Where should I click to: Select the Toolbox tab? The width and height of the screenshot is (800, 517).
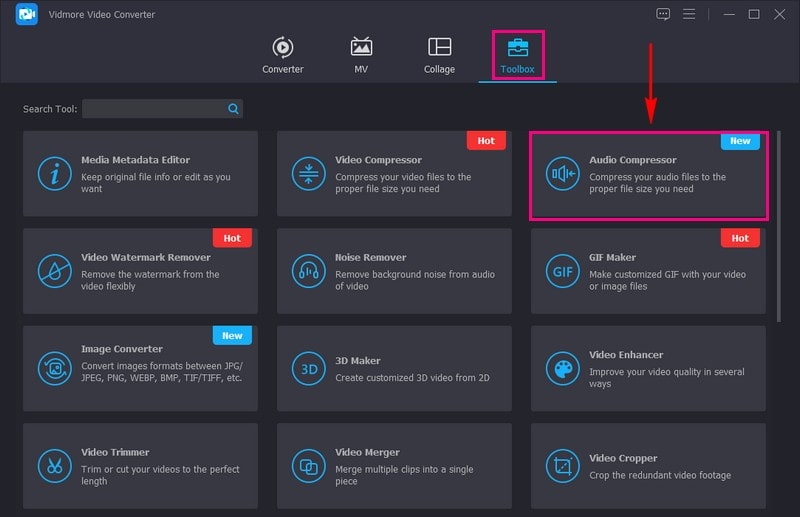(x=518, y=55)
